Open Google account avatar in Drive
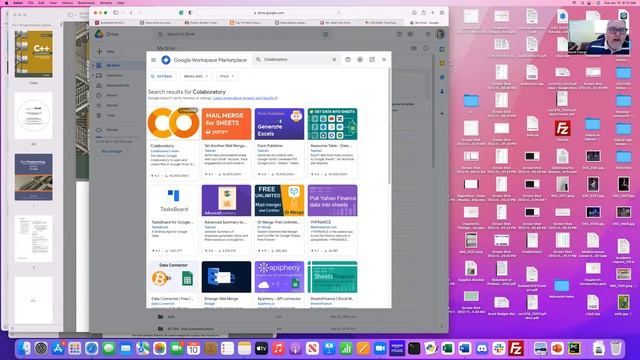This screenshot has height=360, width=640. pyautogui.click(x=440, y=34)
